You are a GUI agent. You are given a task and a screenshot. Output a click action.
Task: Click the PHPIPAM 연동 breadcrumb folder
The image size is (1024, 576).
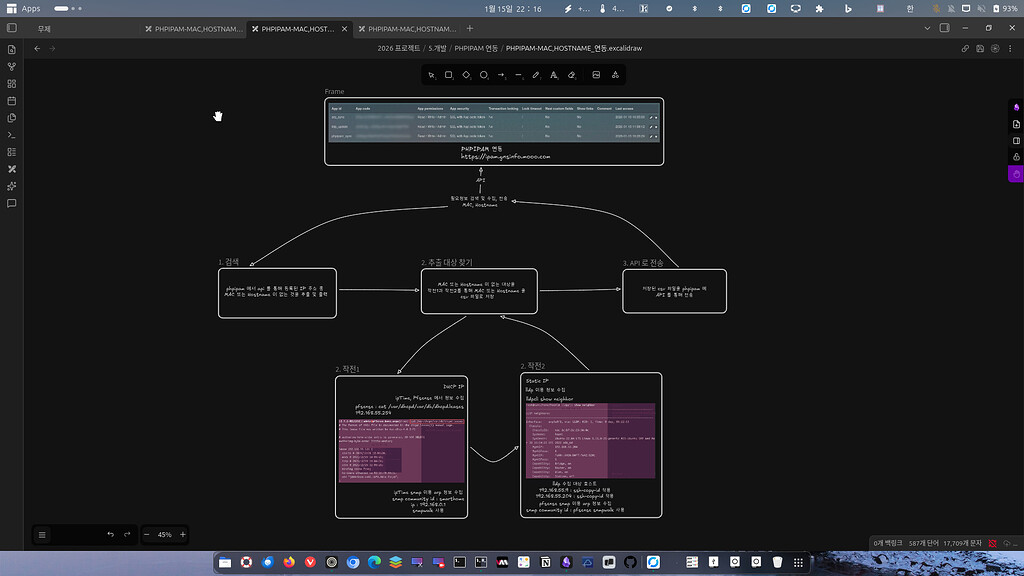477,48
